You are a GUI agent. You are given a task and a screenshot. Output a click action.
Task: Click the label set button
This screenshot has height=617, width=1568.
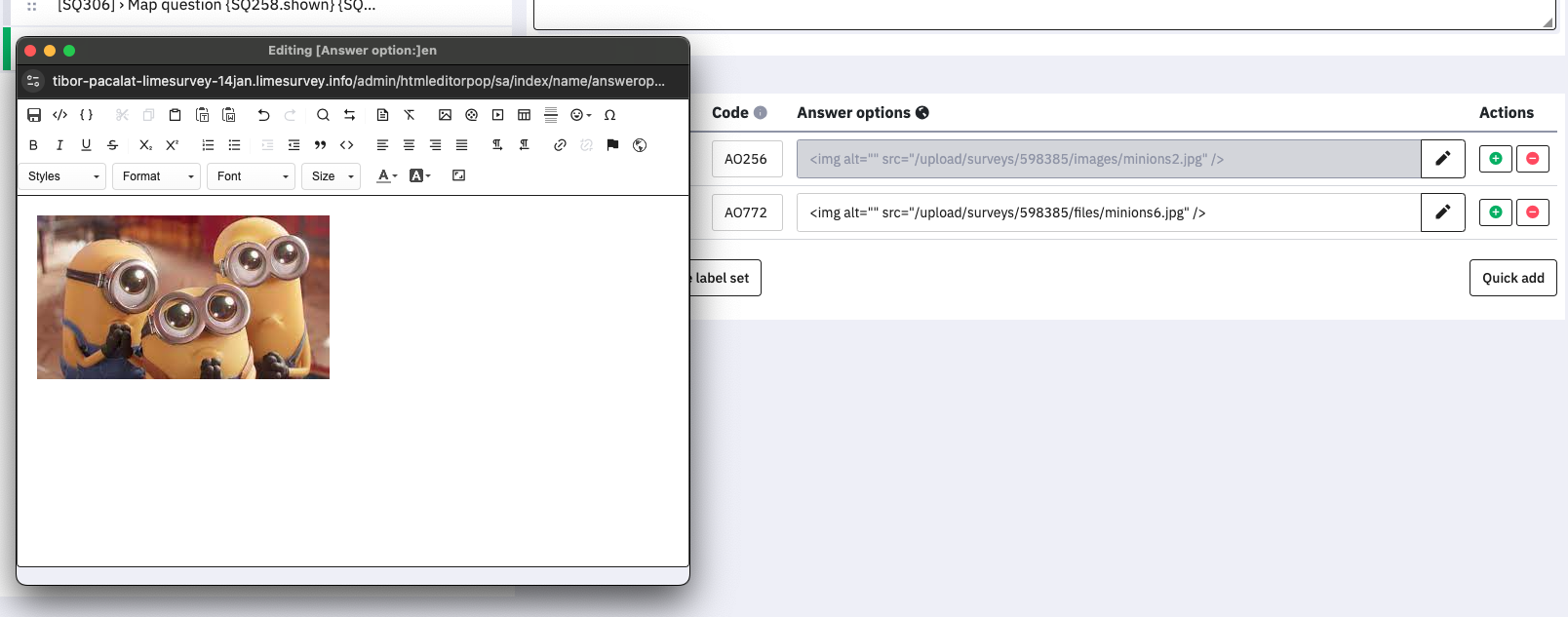pyautogui.click(x=725, y=278)
